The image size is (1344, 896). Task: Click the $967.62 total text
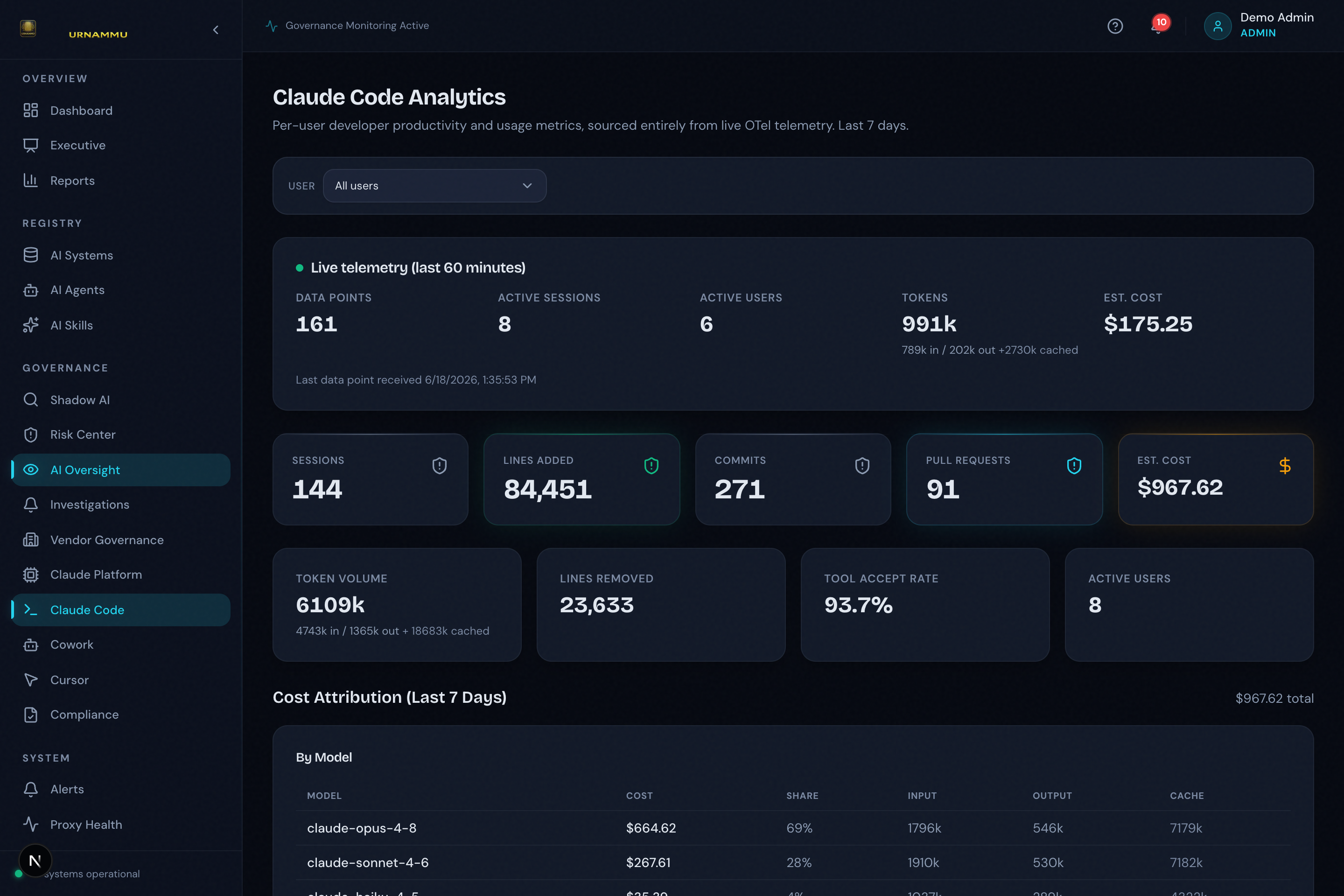1274,698
